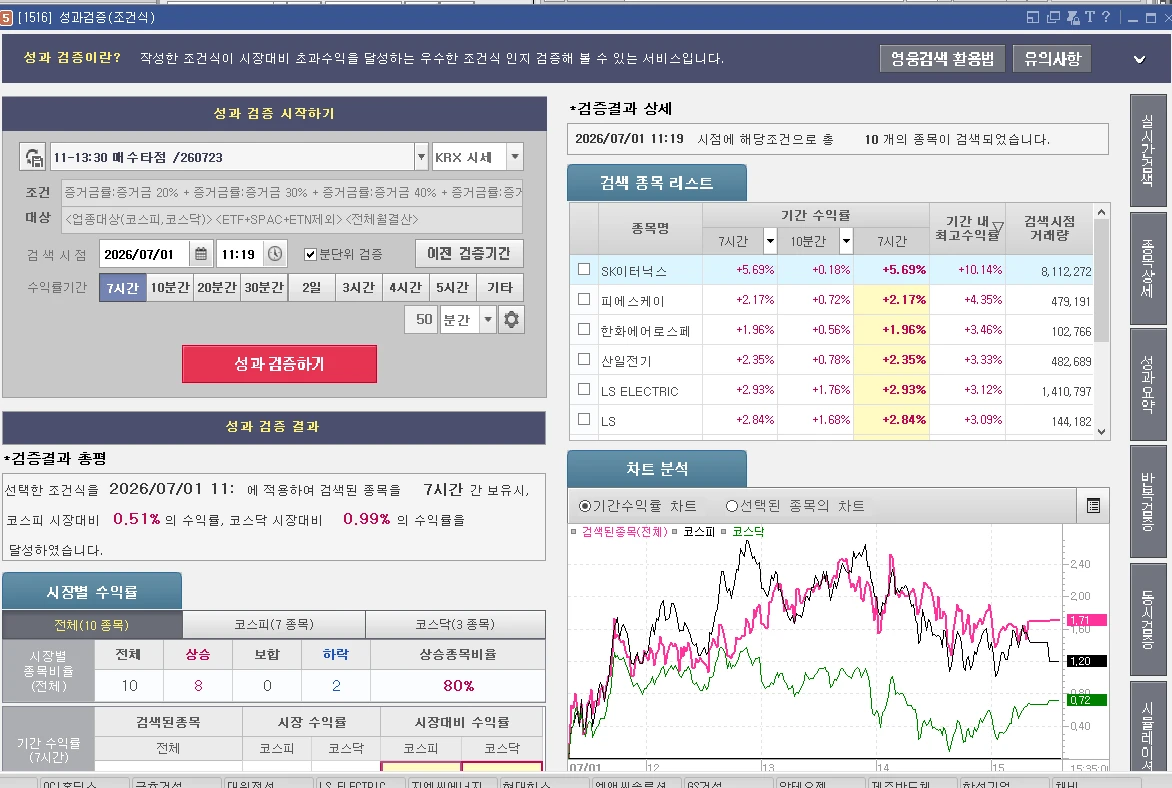This screenshot has height=788, width=1172.
Task: Check the LS ELECTRIC row checkbox
Action: (x=584, y=389)
